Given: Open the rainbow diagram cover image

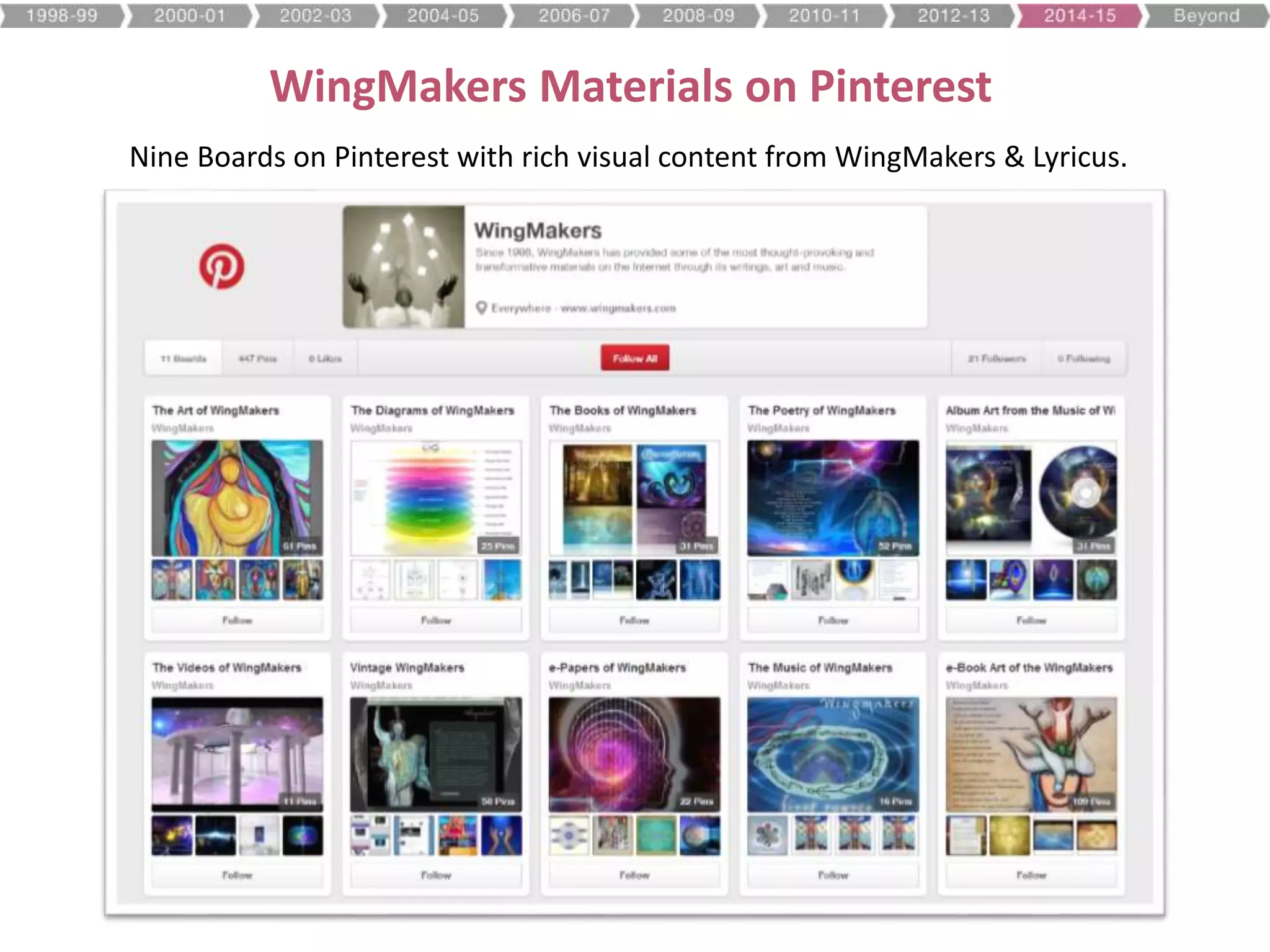Looking at the screenshot, I should [436, 498].
